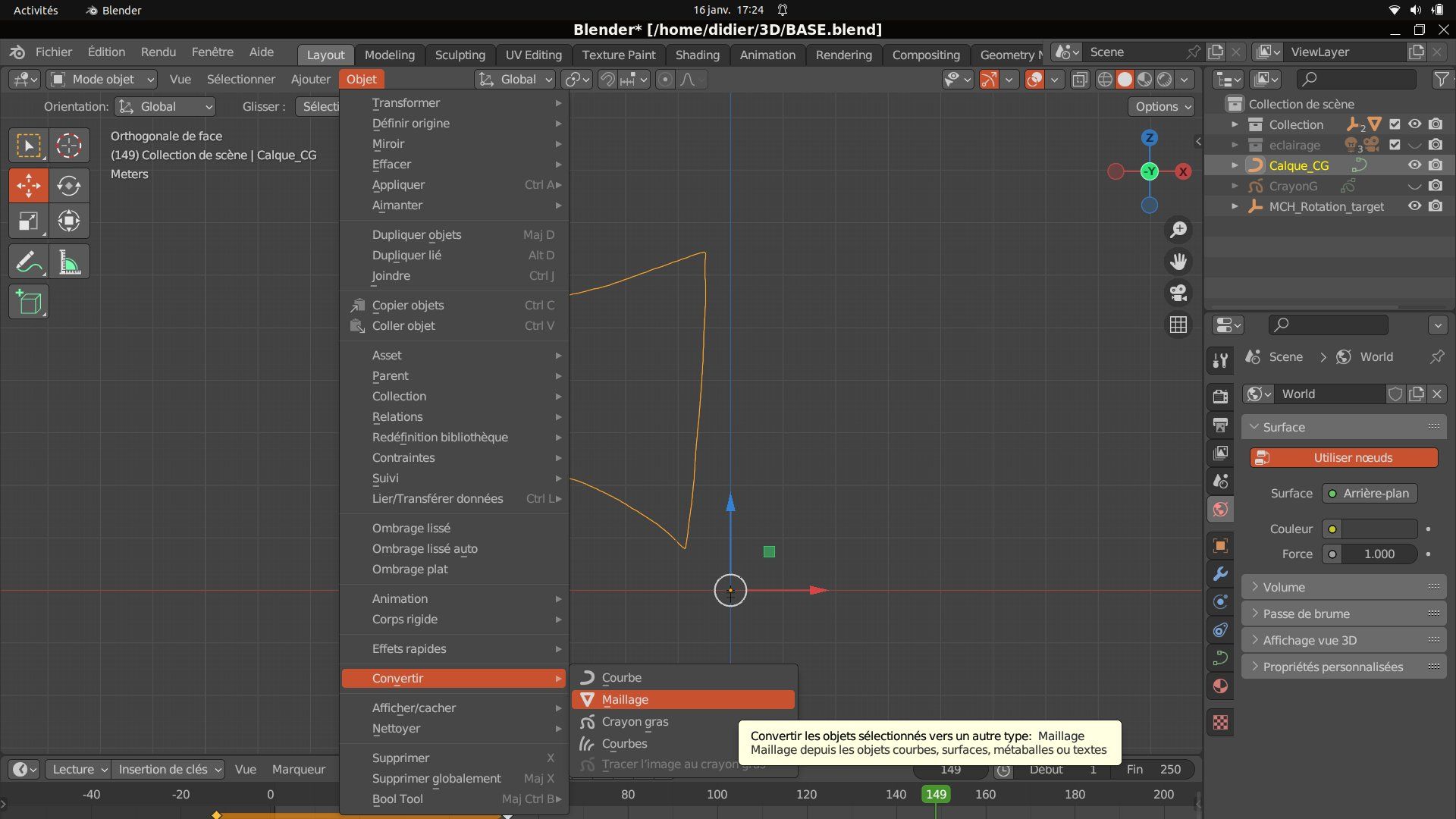
Task: Switch to the Sculpting workspace tab
Action: [460, 55]
